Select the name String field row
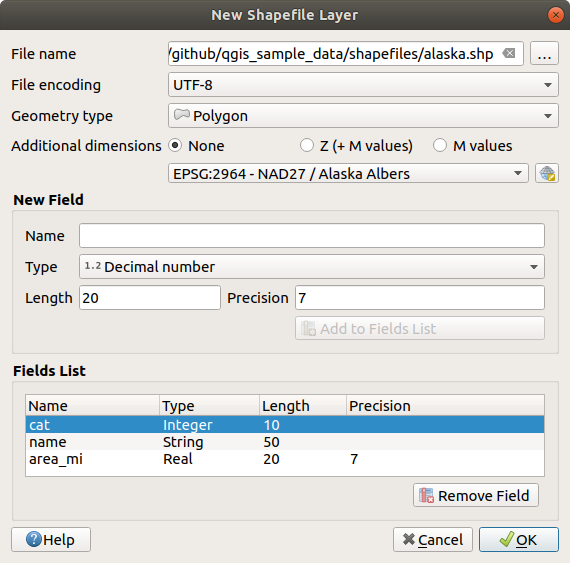The height and width of the screenshot is (563, 570). (285, 442)
